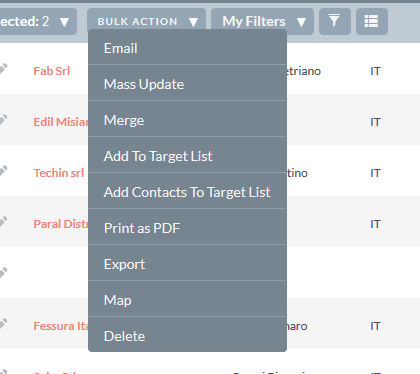
Task: Click the pencil icon beside Edil Misia
Action: pyautogui.click(x=3, y=120)
